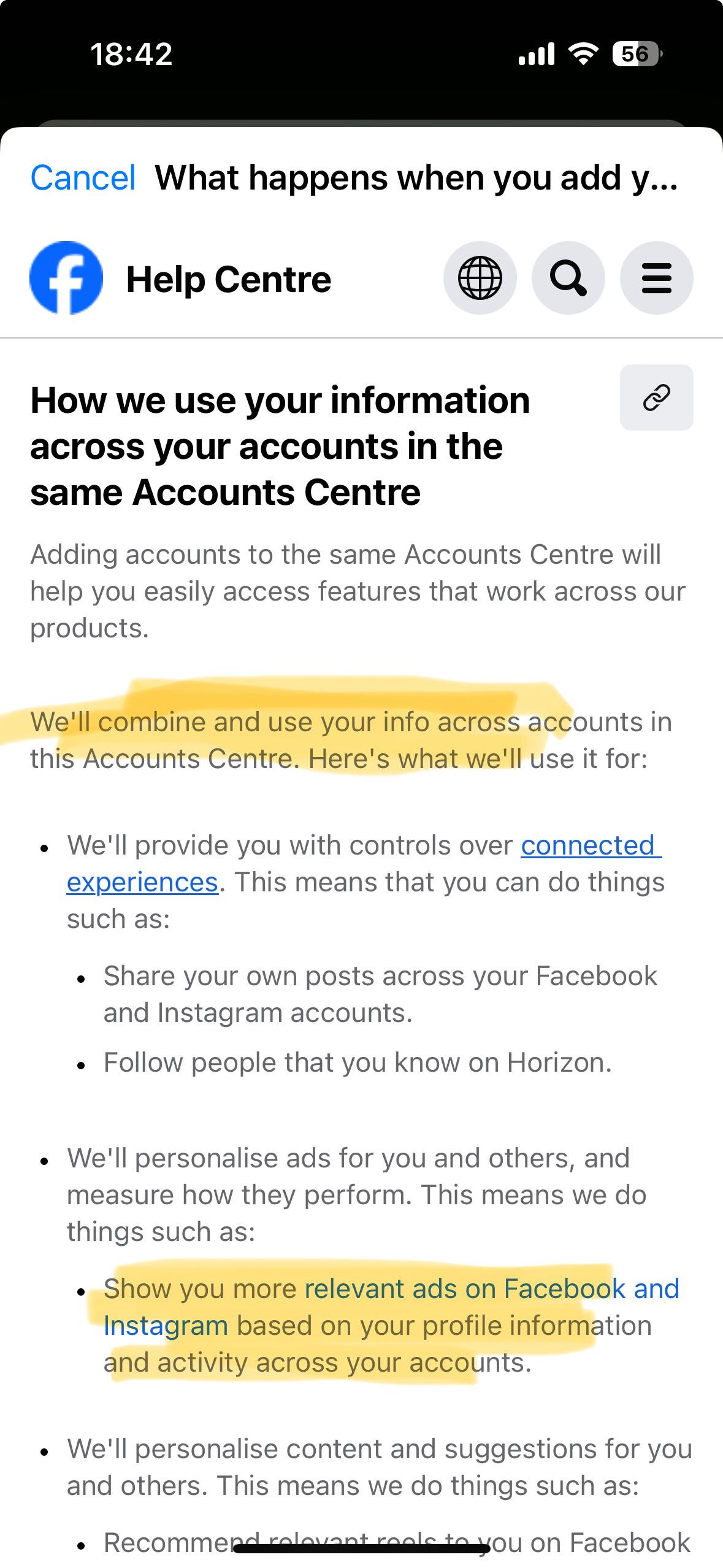723x1568 pixels.
Task: Tap Cancel to dismiss the help sheet
Action: (x=83, y=178)
